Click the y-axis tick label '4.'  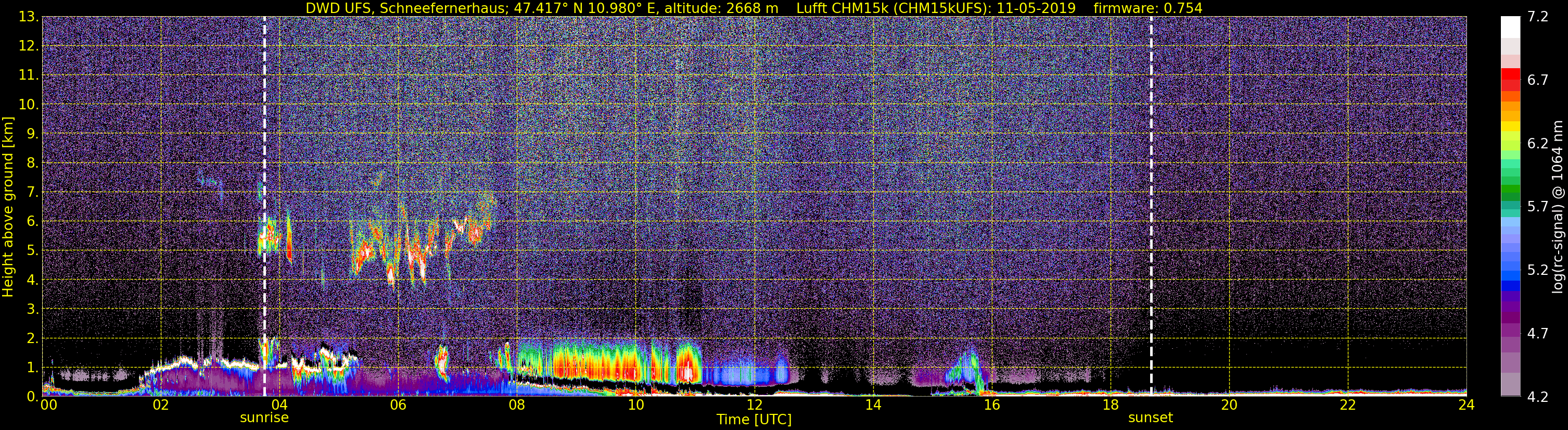point(33,280)
